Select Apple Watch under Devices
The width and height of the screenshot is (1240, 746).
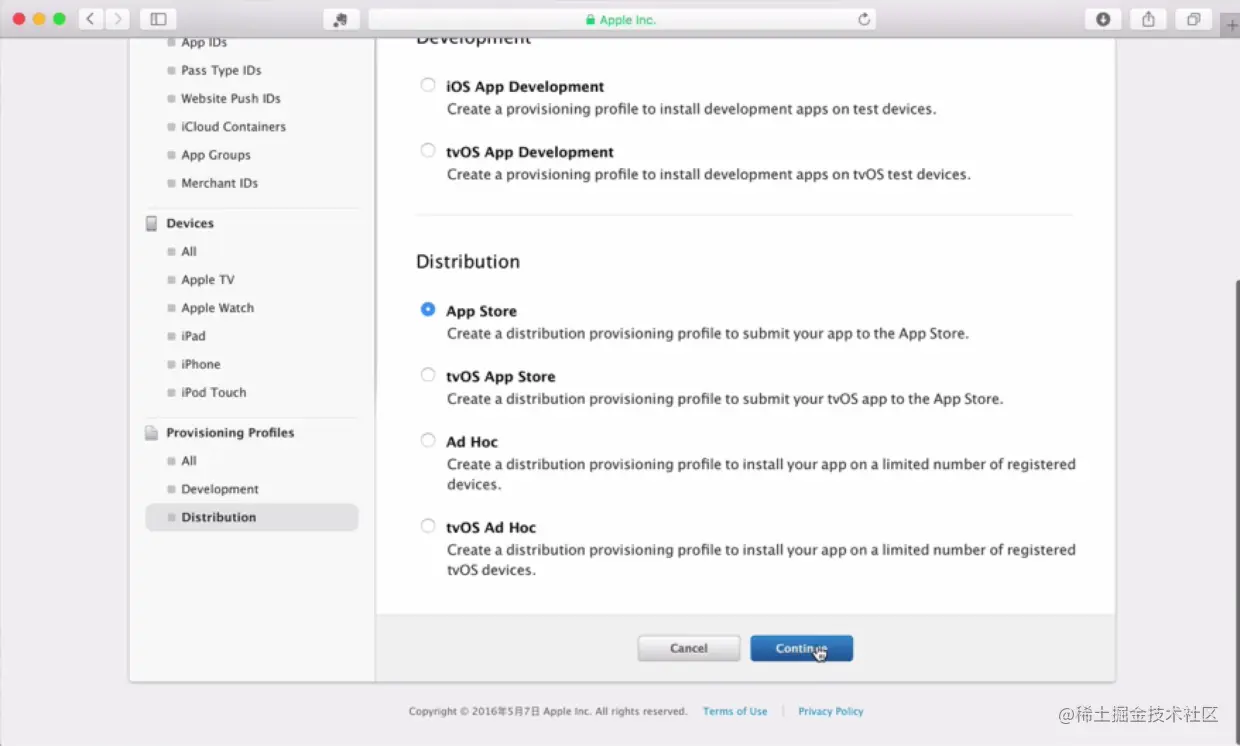tap(218, 307)
